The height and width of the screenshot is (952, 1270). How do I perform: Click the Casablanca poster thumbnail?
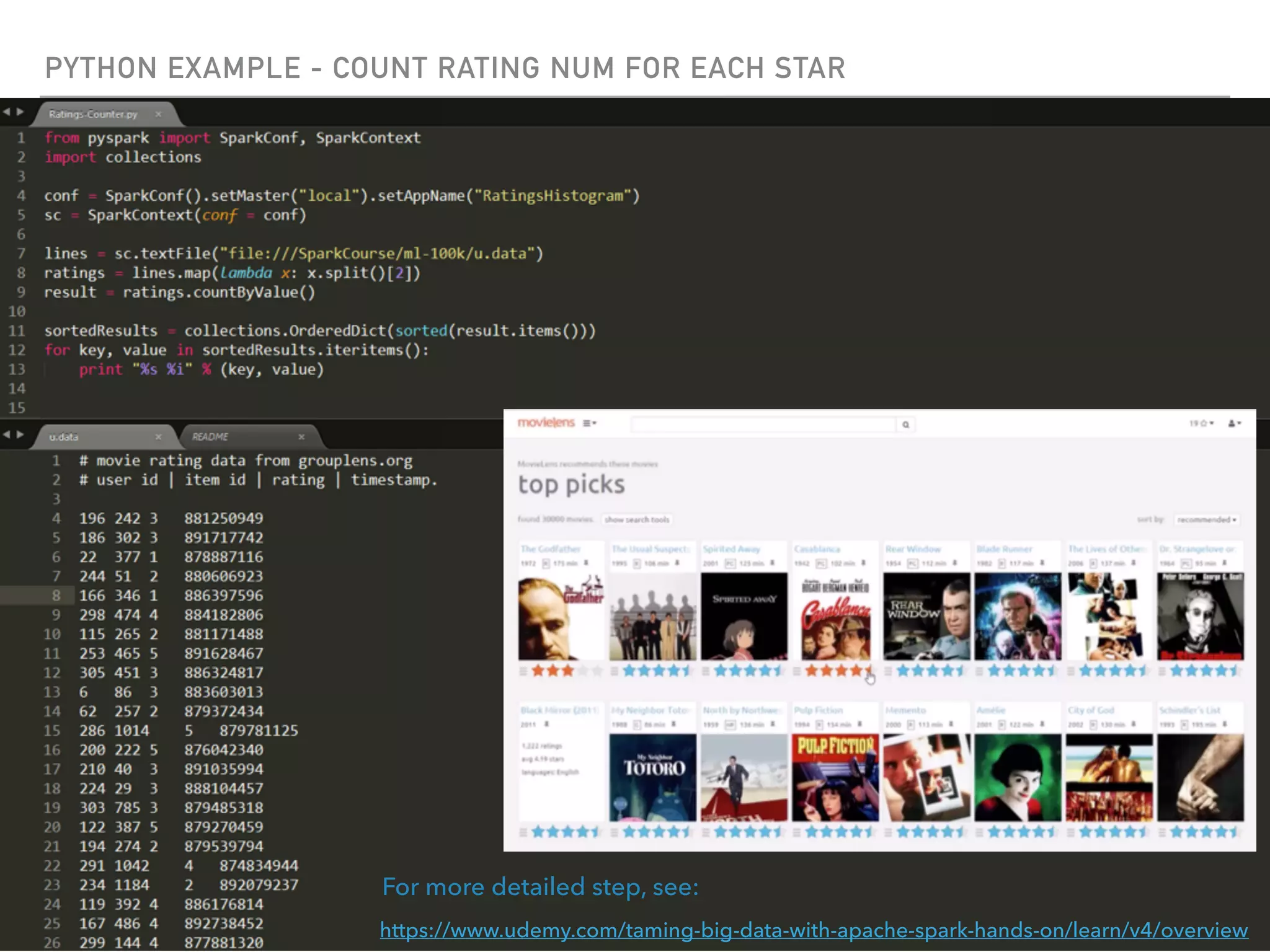[835, 617]
